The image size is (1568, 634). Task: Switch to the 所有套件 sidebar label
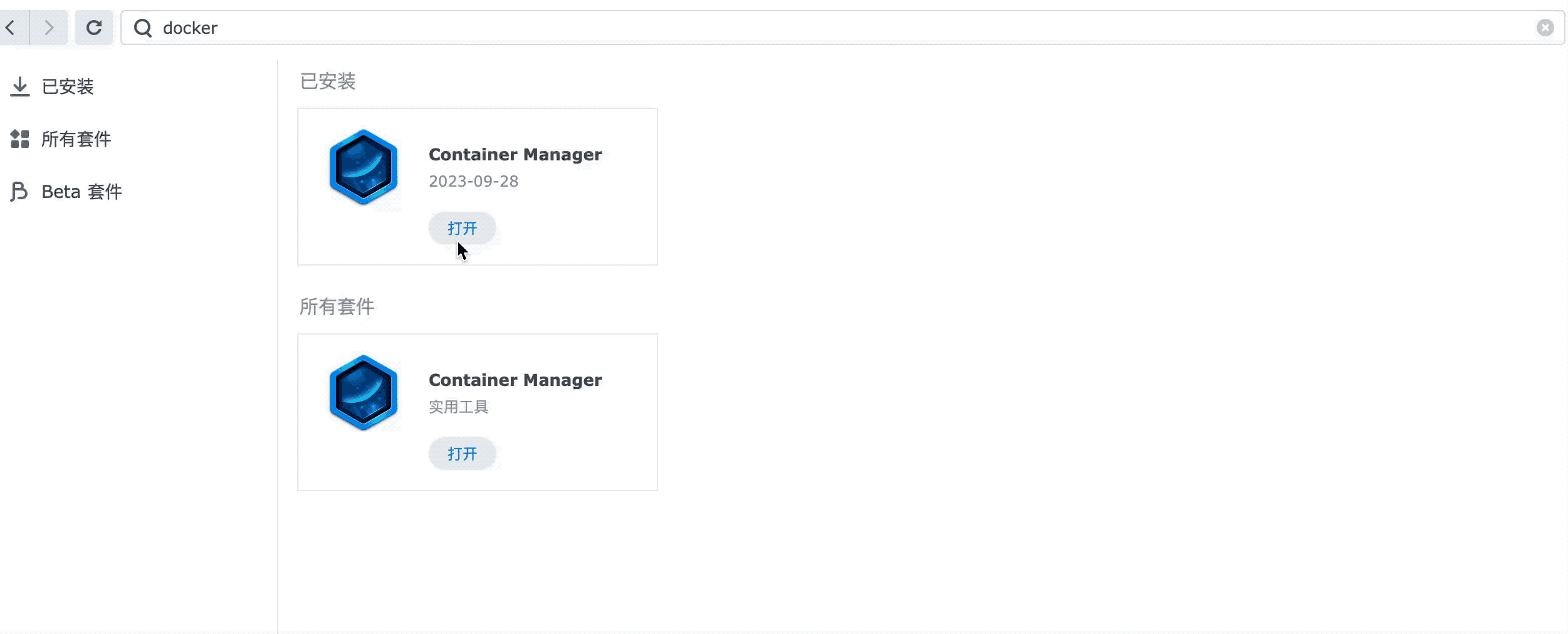coord(76,139)
